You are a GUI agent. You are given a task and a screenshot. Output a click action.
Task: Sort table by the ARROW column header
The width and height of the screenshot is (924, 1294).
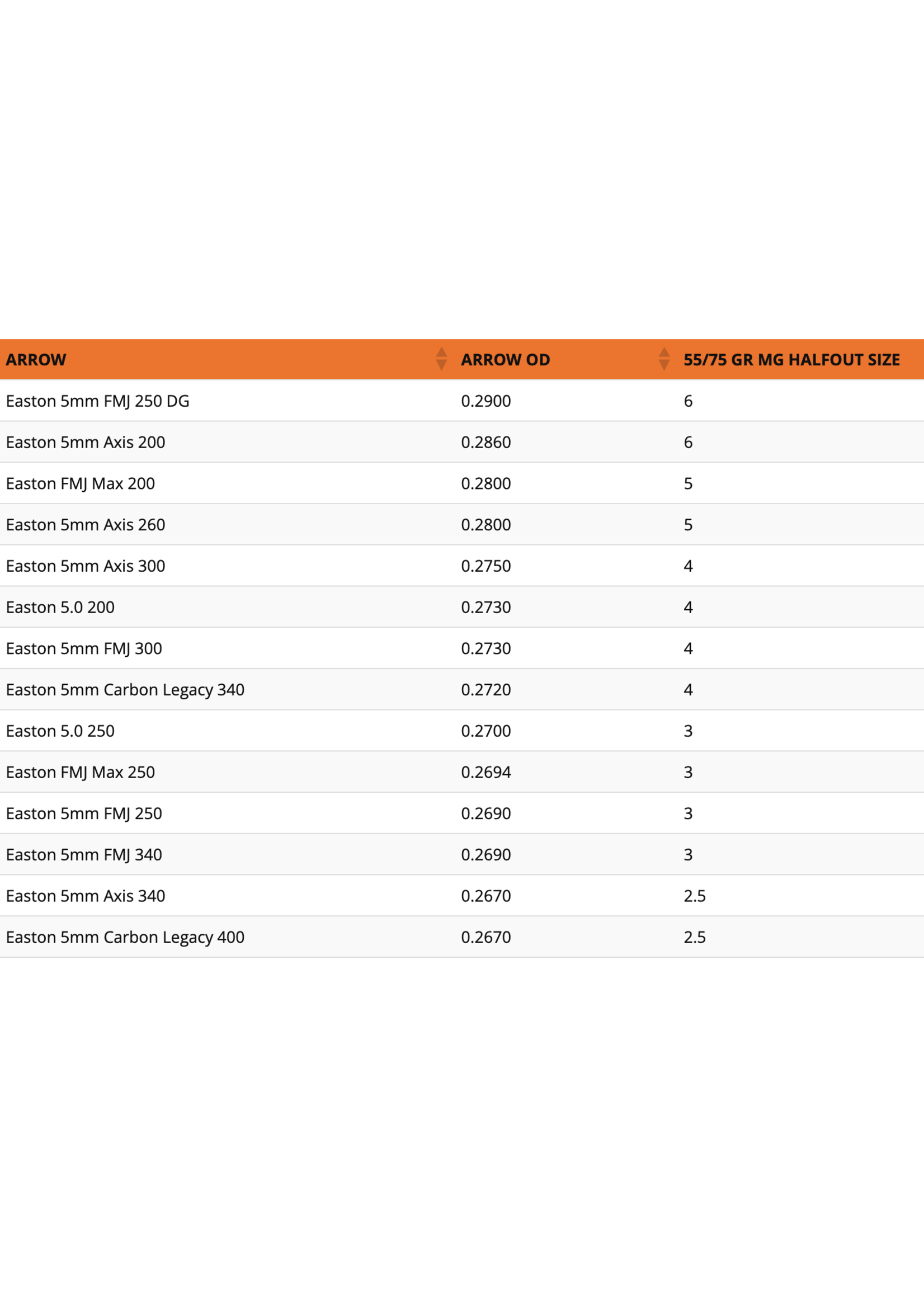36,360
